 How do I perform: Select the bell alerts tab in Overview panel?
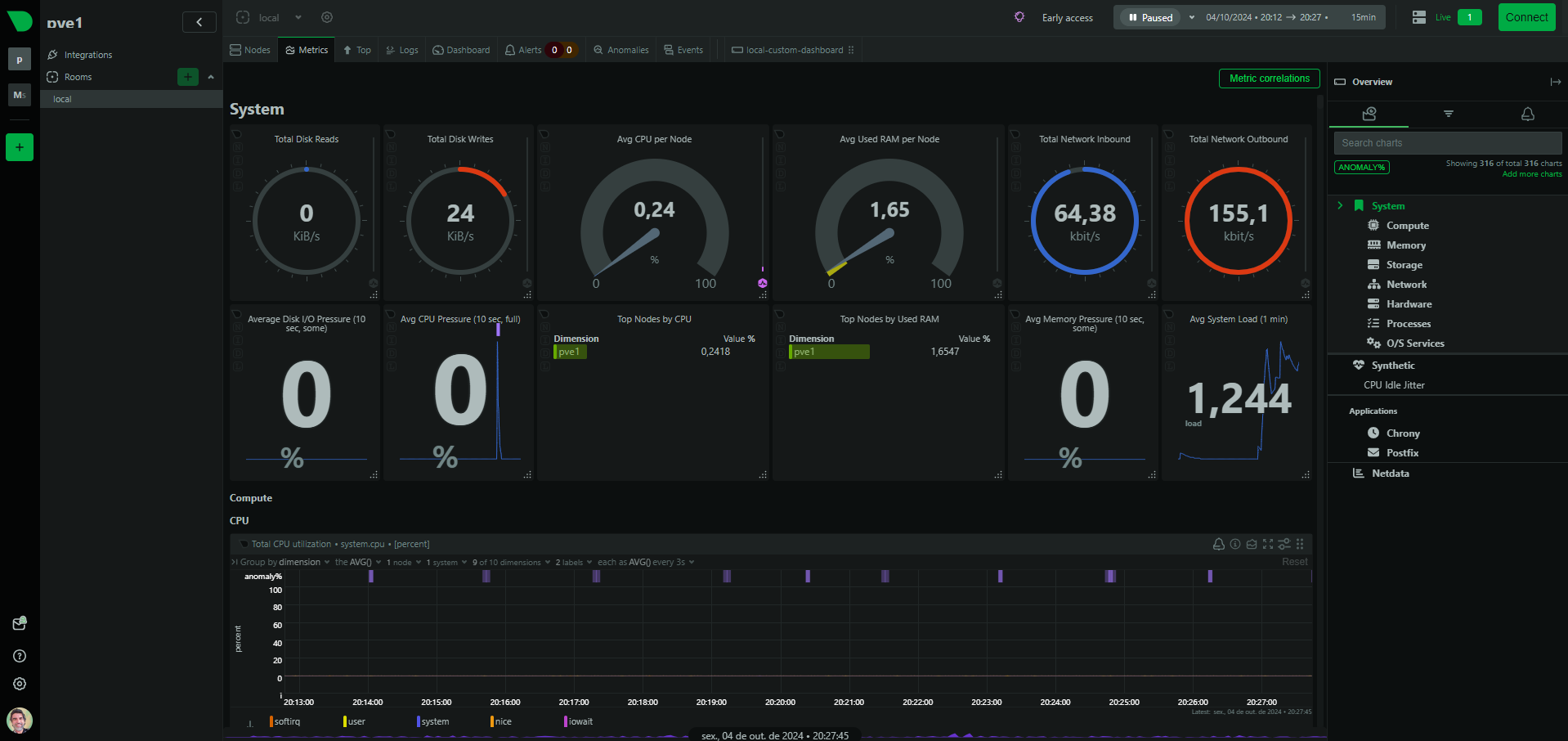tap(1527, 114)
